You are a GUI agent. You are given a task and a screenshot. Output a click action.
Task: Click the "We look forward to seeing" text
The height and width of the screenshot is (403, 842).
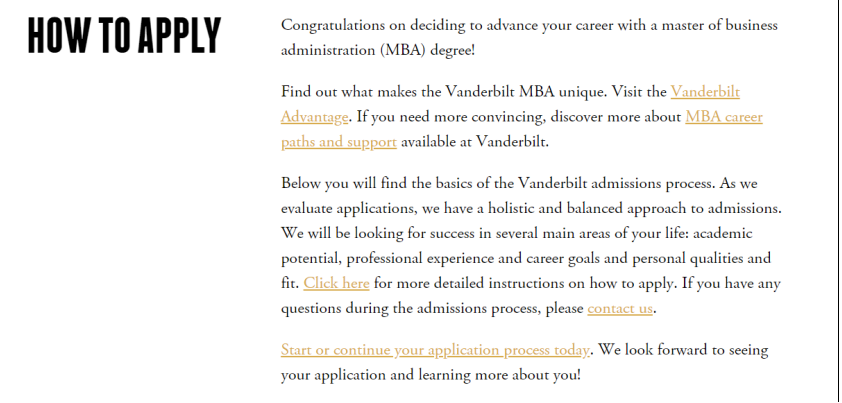(683, 350)
